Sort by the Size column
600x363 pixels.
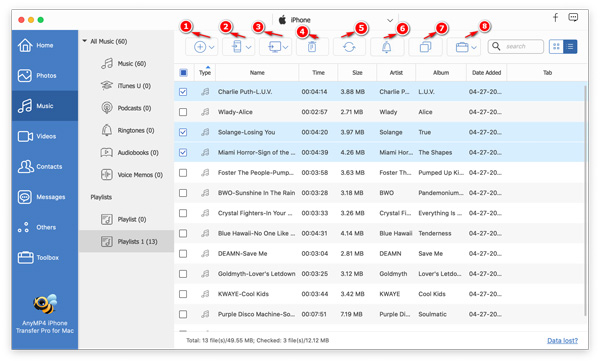(357, 72)
